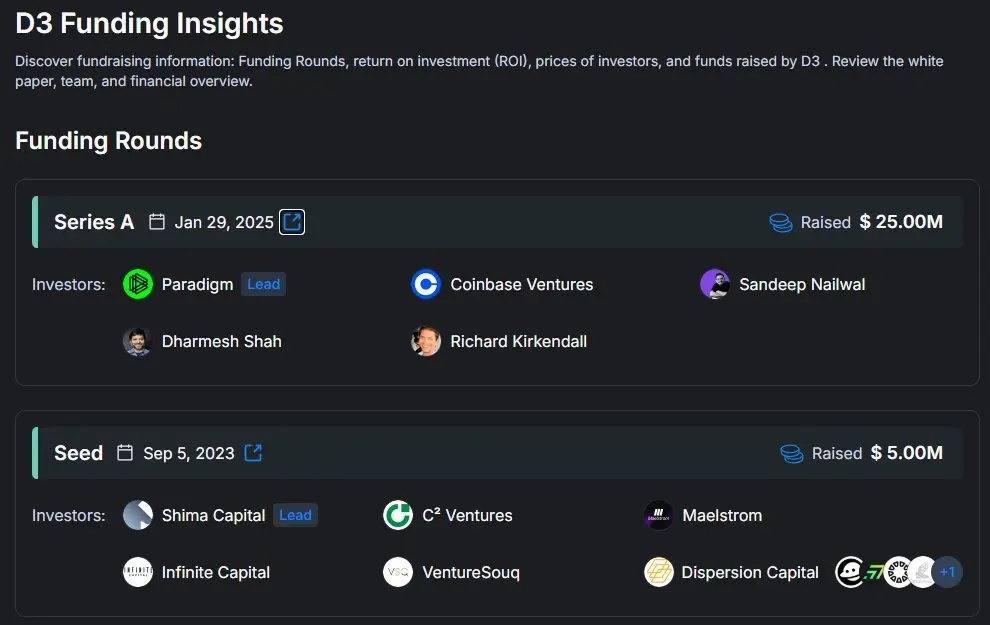Click the Dispersion Capital logo icon
The image size is (990, 625).
[659, 572]
